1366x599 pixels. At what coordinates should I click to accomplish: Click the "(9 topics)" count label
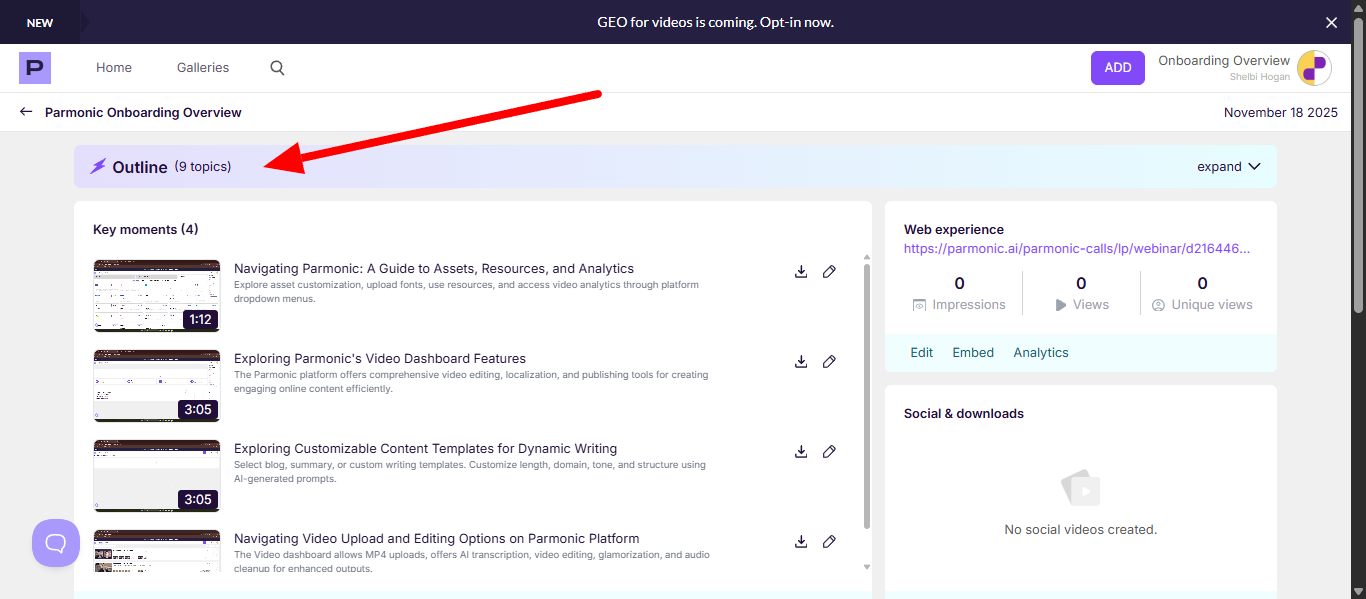click(203, 166)
